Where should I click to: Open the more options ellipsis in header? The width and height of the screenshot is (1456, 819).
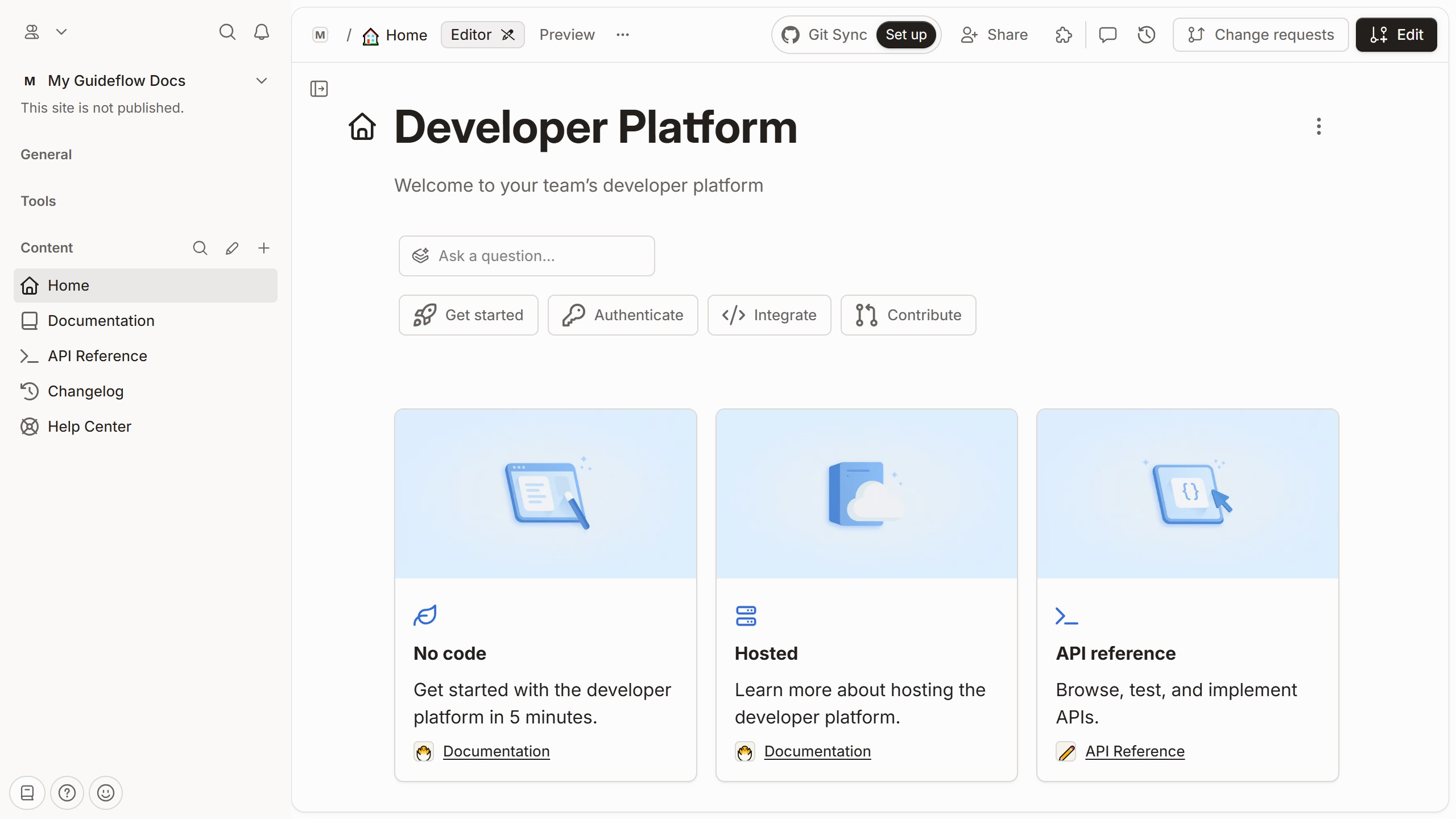coord(623,35)
